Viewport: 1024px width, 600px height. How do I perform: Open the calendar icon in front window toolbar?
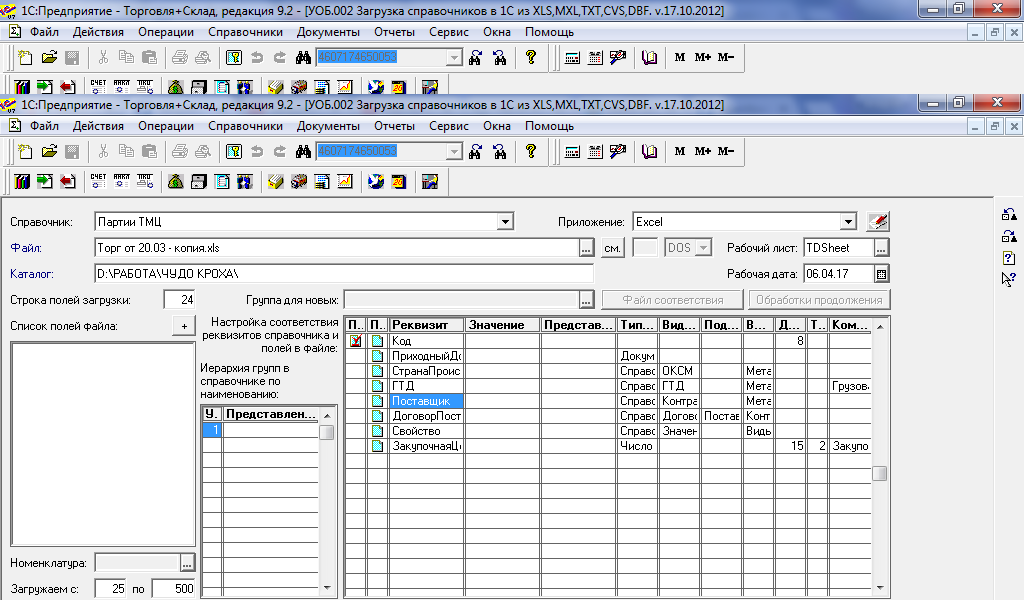(595, 151)
